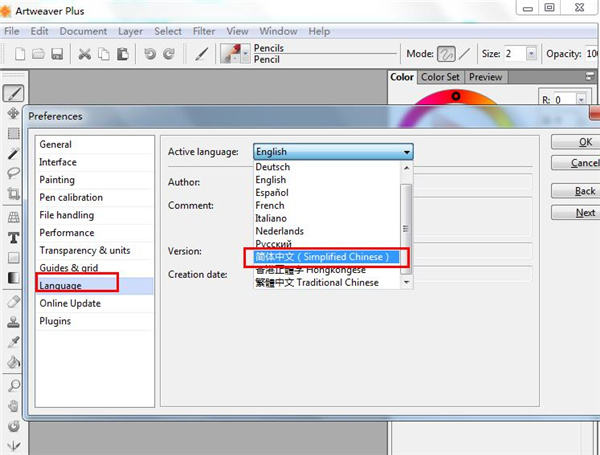Select the Paint Bucket fill tool
Image resolution: width=600 pixels, height=455 pixels.
pos(13,362)
